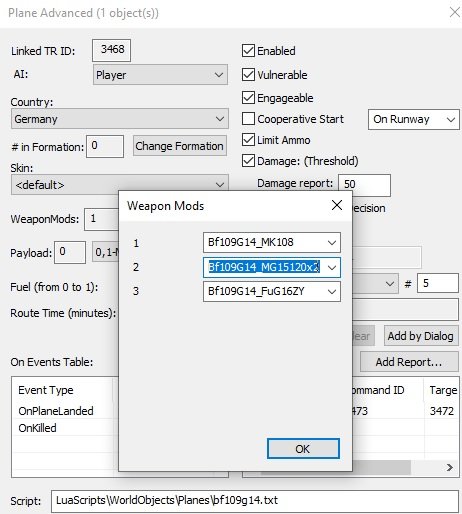Open the Bf109G14_FuG16ZY dropdown
The image size is (462, 514).
[x=332, y=292]
